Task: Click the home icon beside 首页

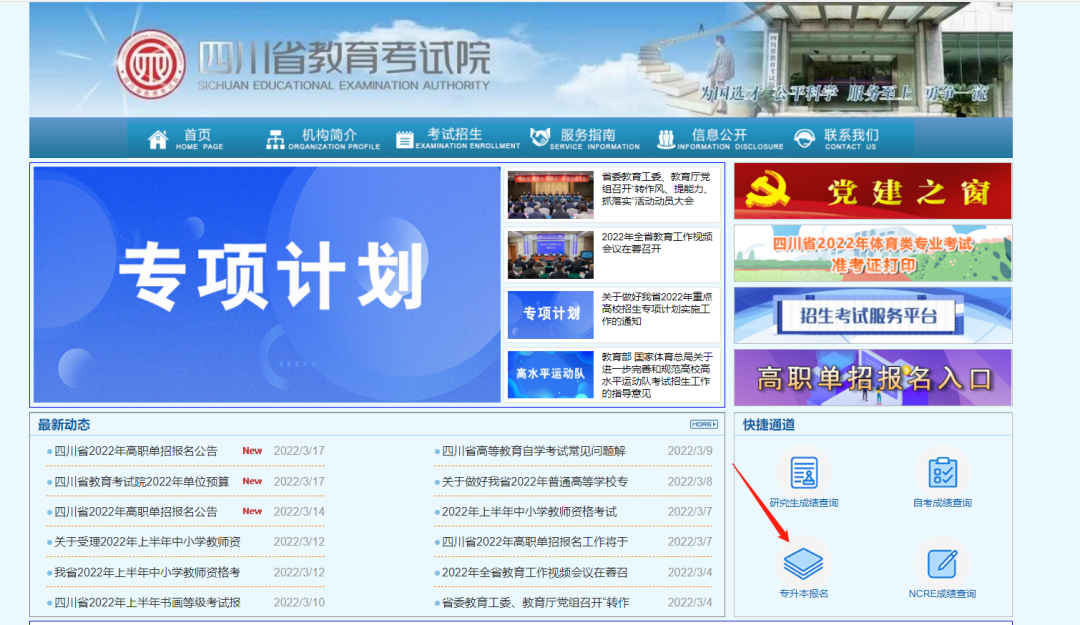Action: (158, 139)
